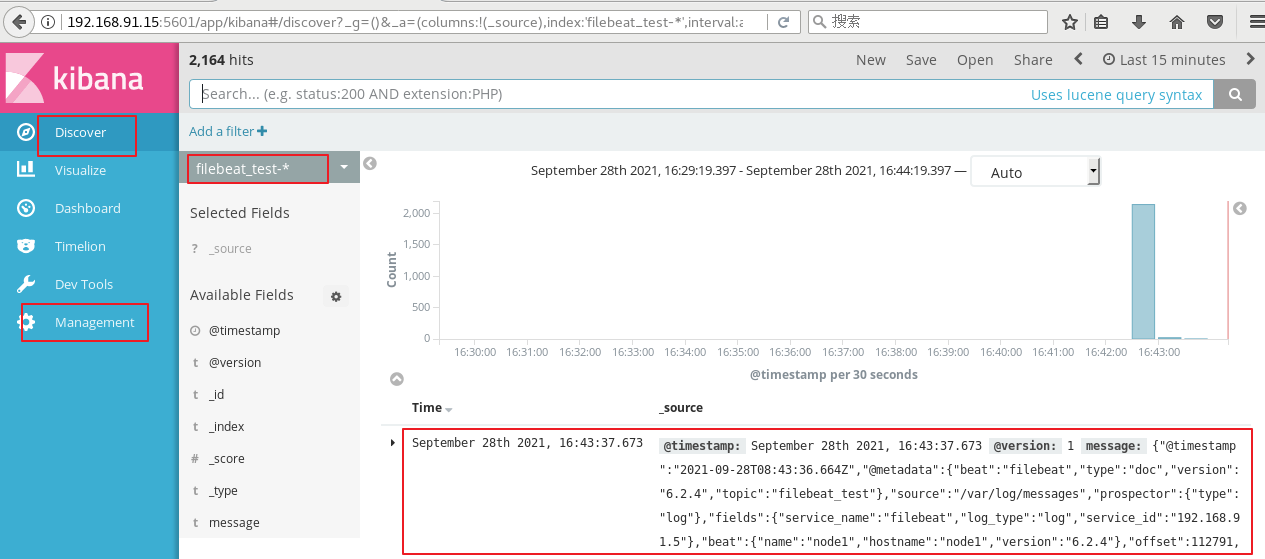This screenshot has width=1265, height=559.
Task: Select the @timestamp field
Action: (244, 331)
